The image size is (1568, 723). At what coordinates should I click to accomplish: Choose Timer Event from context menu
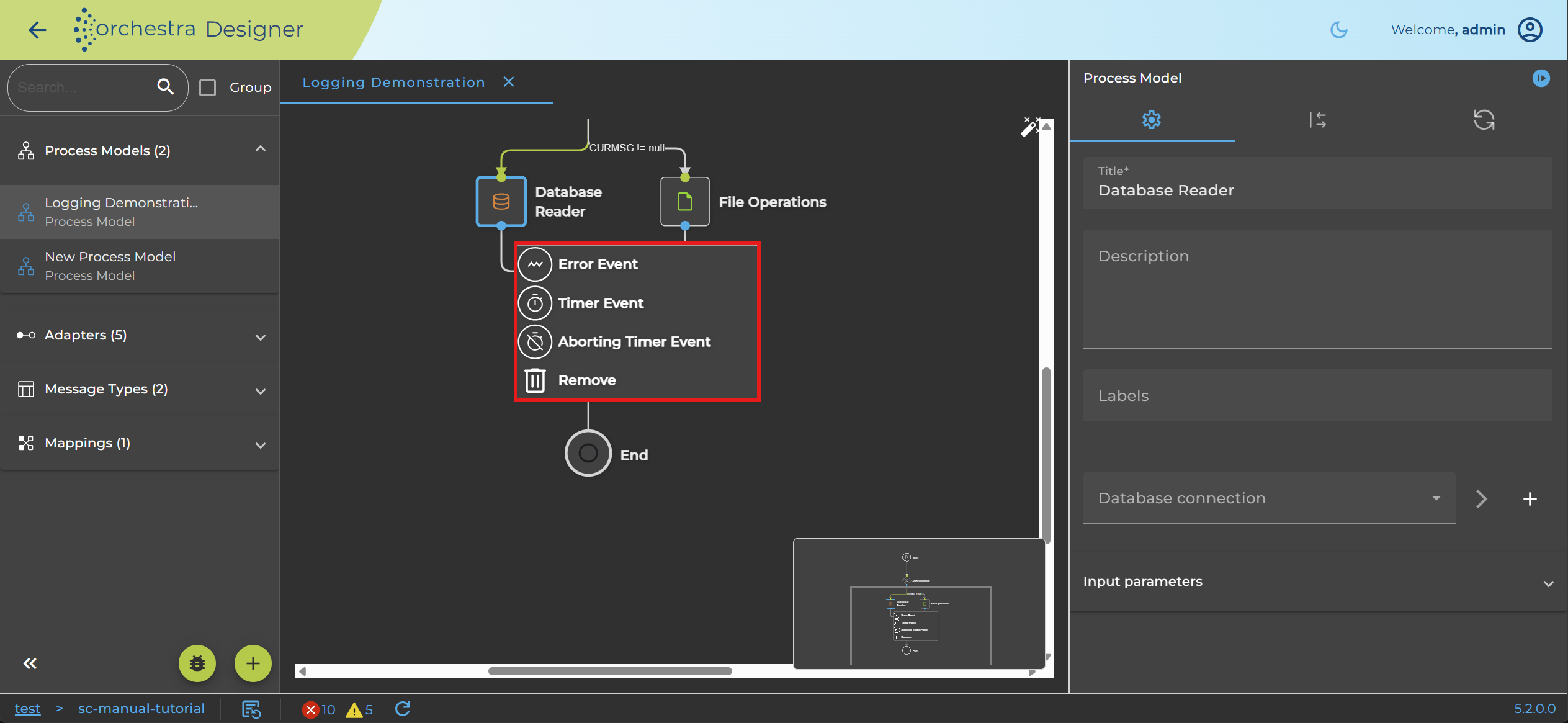tap(637, 303)
